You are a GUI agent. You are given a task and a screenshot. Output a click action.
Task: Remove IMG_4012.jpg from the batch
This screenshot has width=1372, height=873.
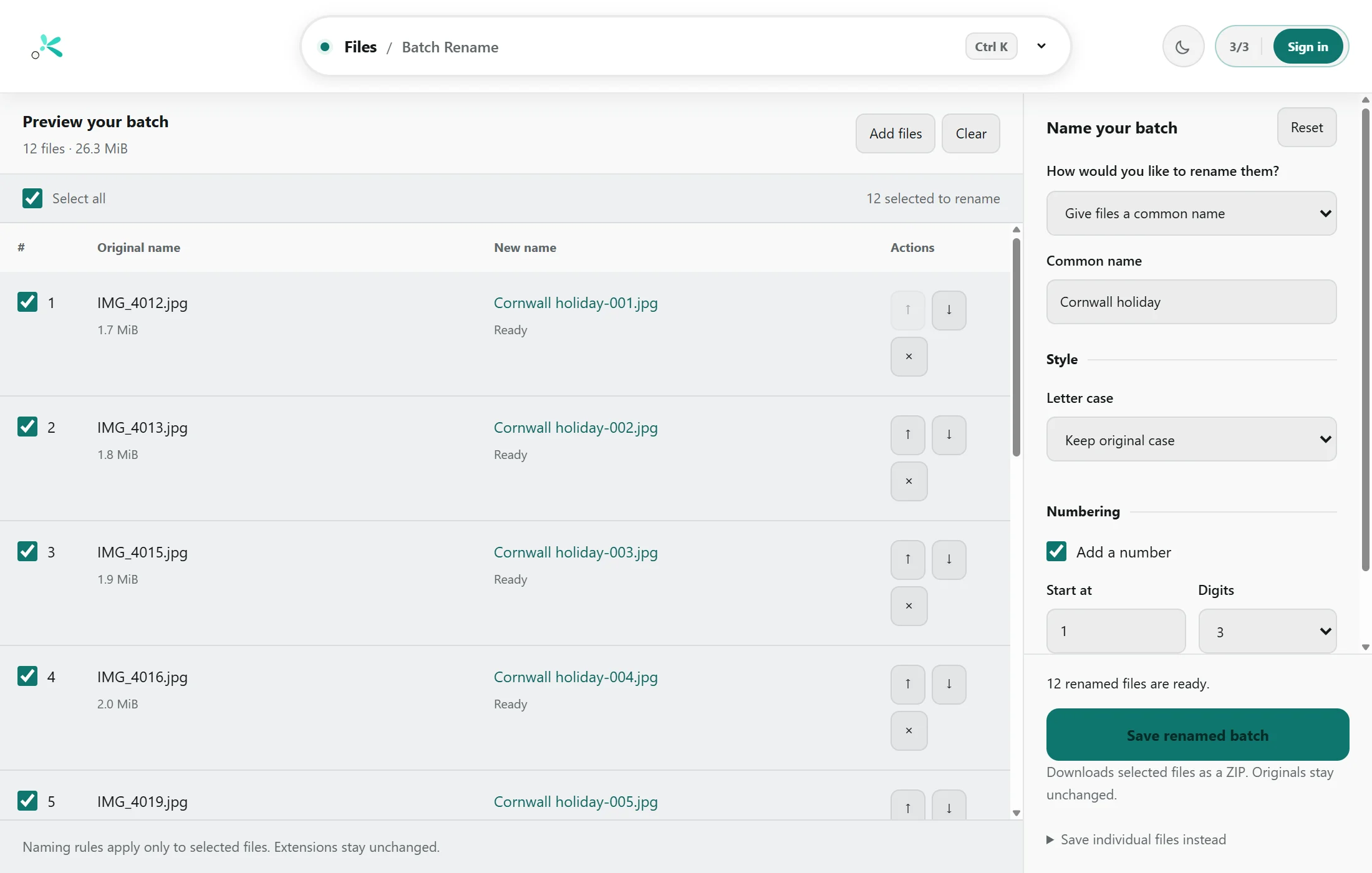[909, 357]
